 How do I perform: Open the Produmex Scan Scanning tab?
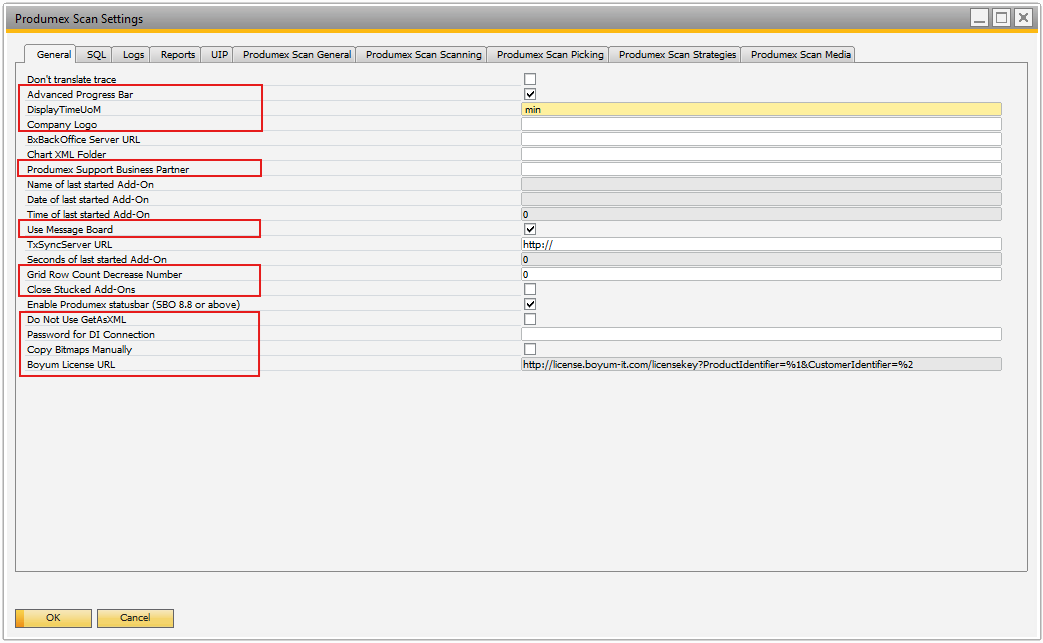tap(423, 55)
